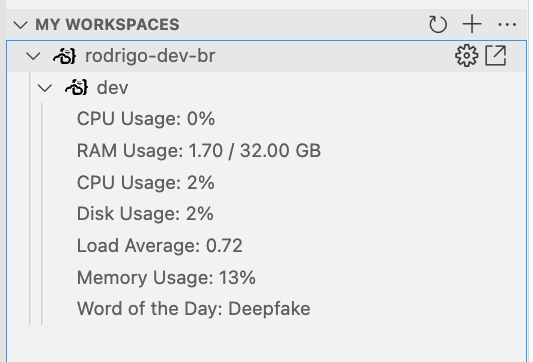Select the Memory Usage: 13% item
The image size is (533, 362).
(x=166, y=277)
